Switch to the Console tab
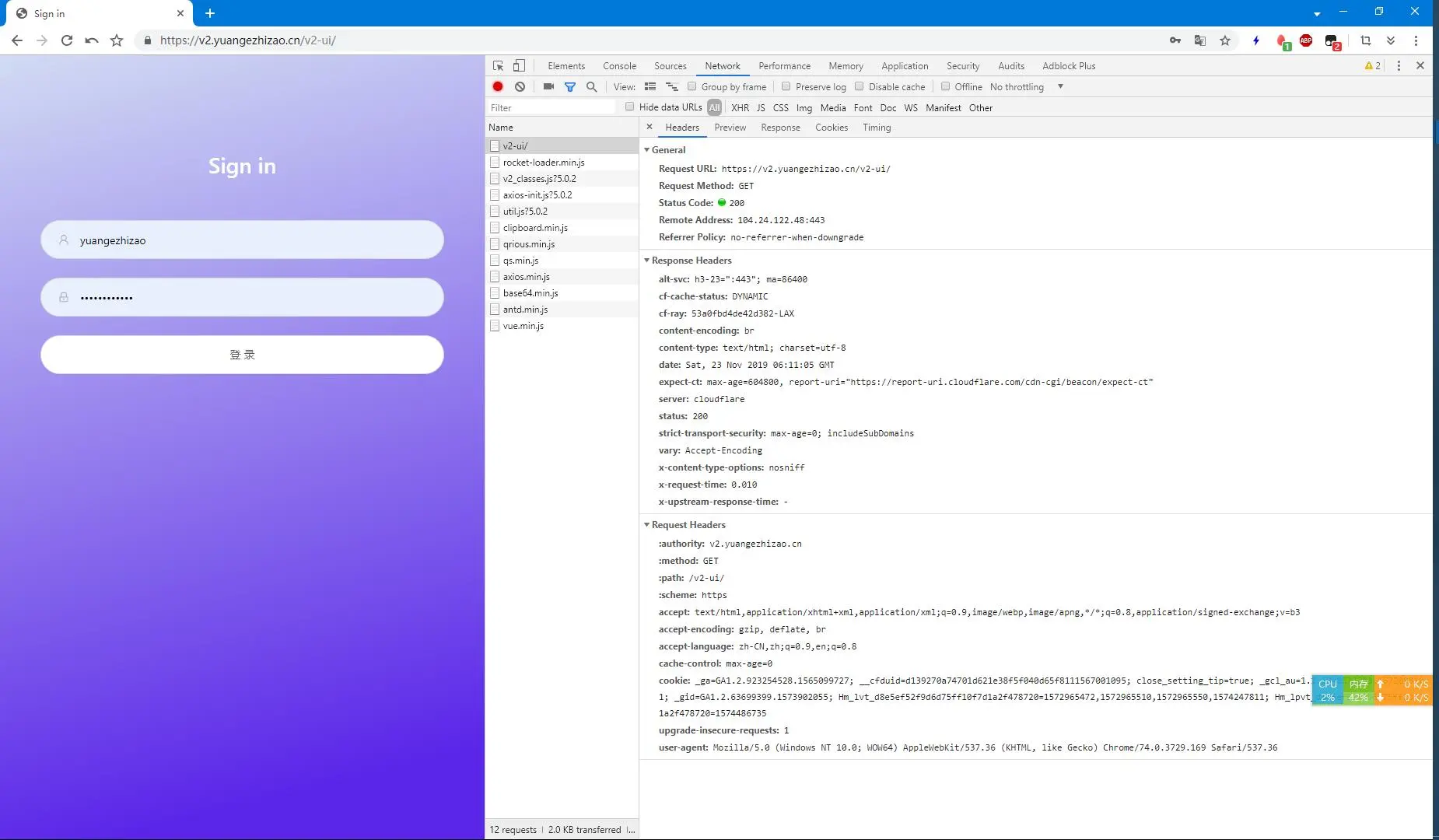The image size is (1439, 840). 619,66
